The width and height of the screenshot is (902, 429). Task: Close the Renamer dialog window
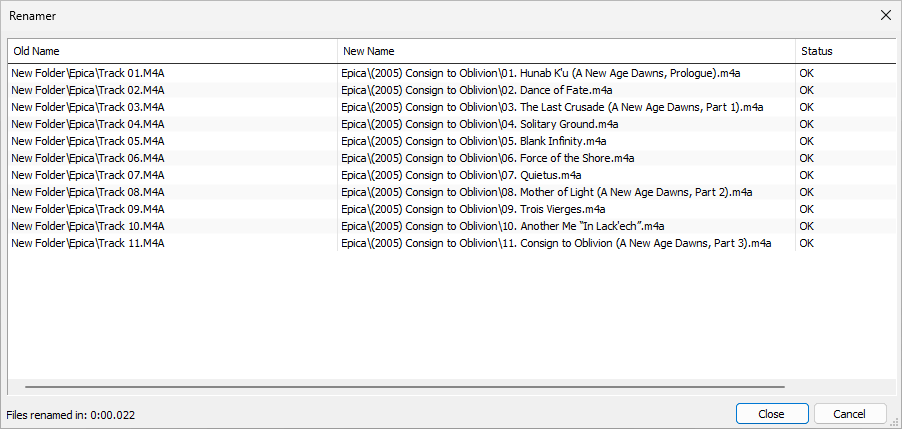[x=885, y=15]
